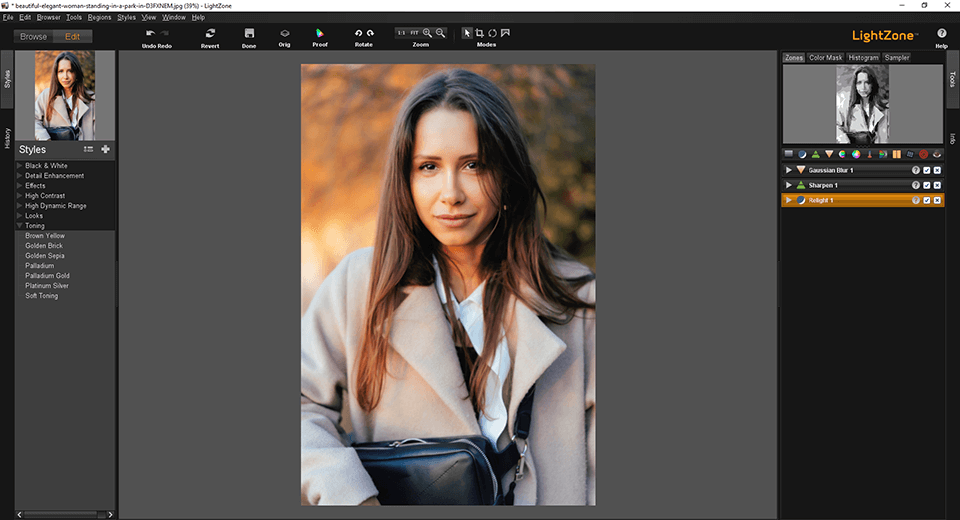Expand the Sharpen 1 tool
Screen dimensions: 960x520
[789, 185]
